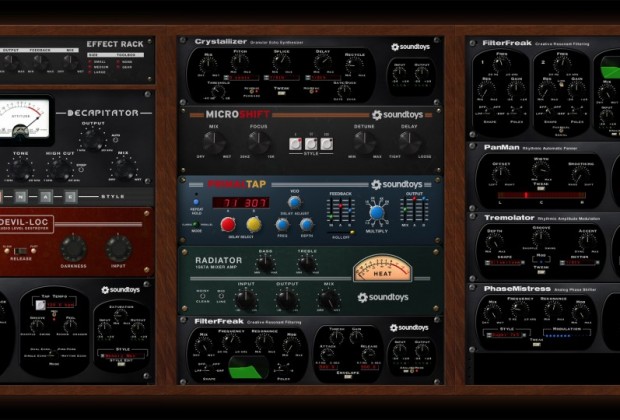Select MicroShift style II button
Screen dimensions: 620x420
point(311,144)
